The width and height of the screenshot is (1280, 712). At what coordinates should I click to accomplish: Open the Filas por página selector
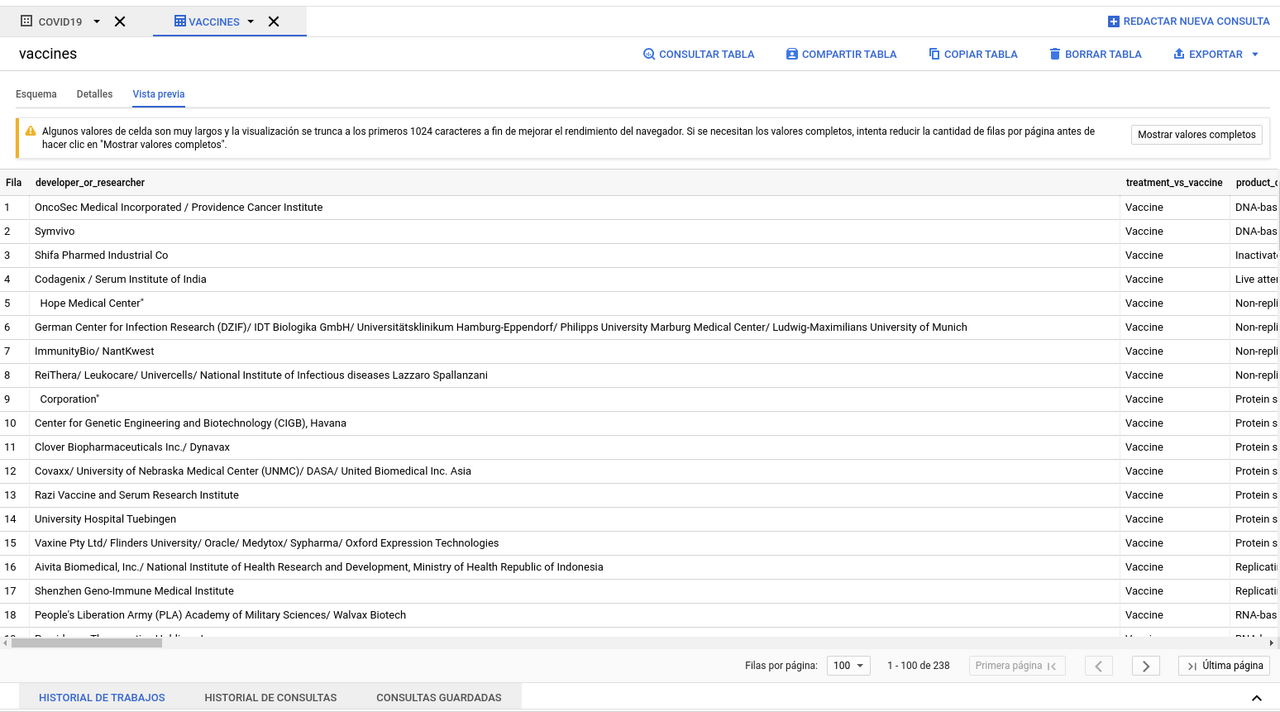point(848,665)
